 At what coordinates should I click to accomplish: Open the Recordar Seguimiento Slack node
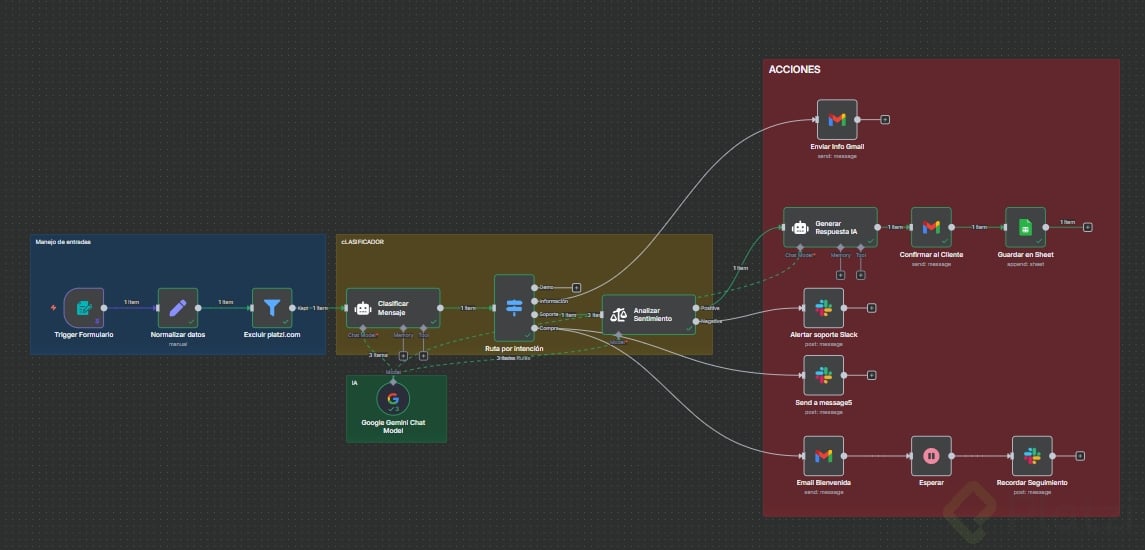pyautogui.click(x=1032, y=456)
